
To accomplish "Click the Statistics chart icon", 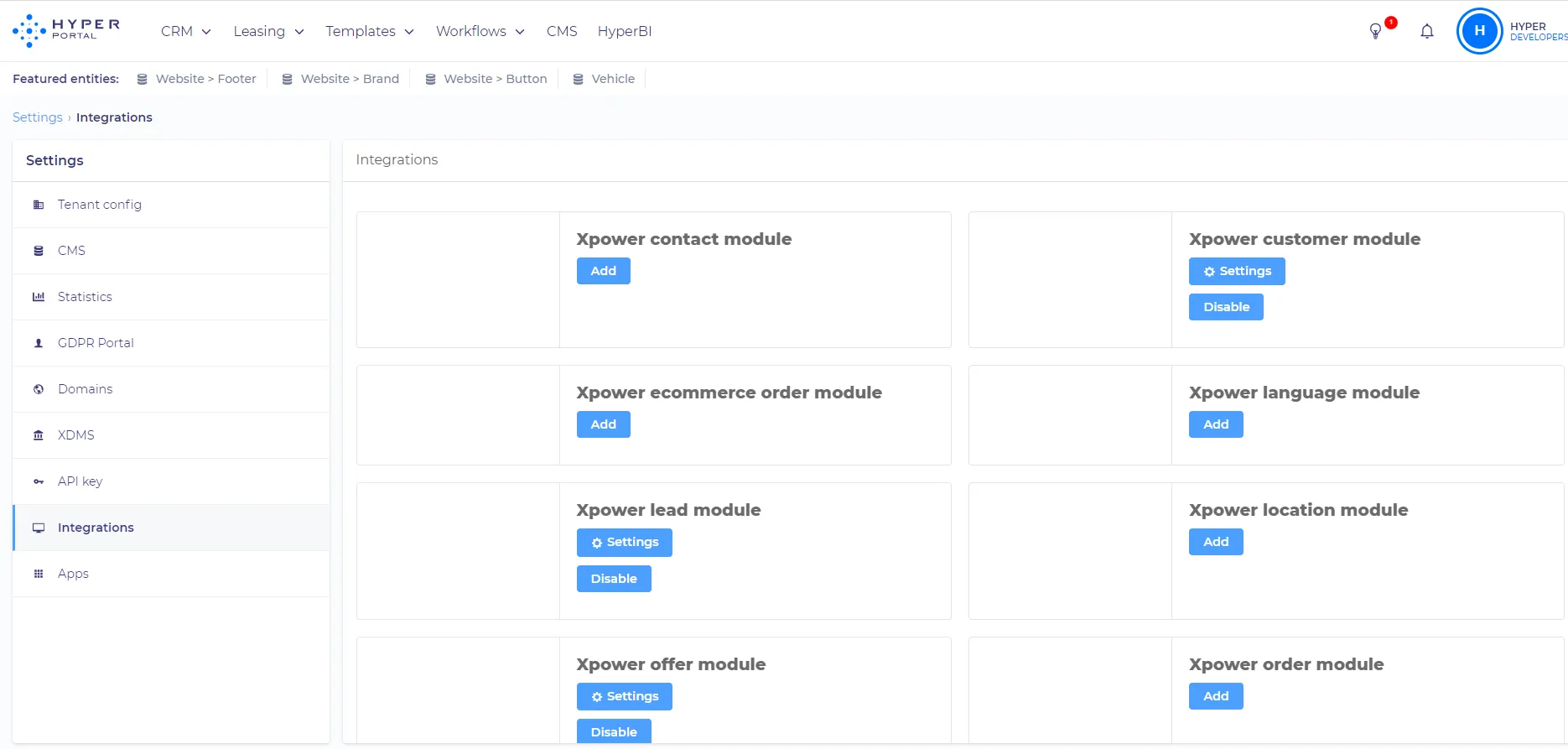I will pos(39,297).
